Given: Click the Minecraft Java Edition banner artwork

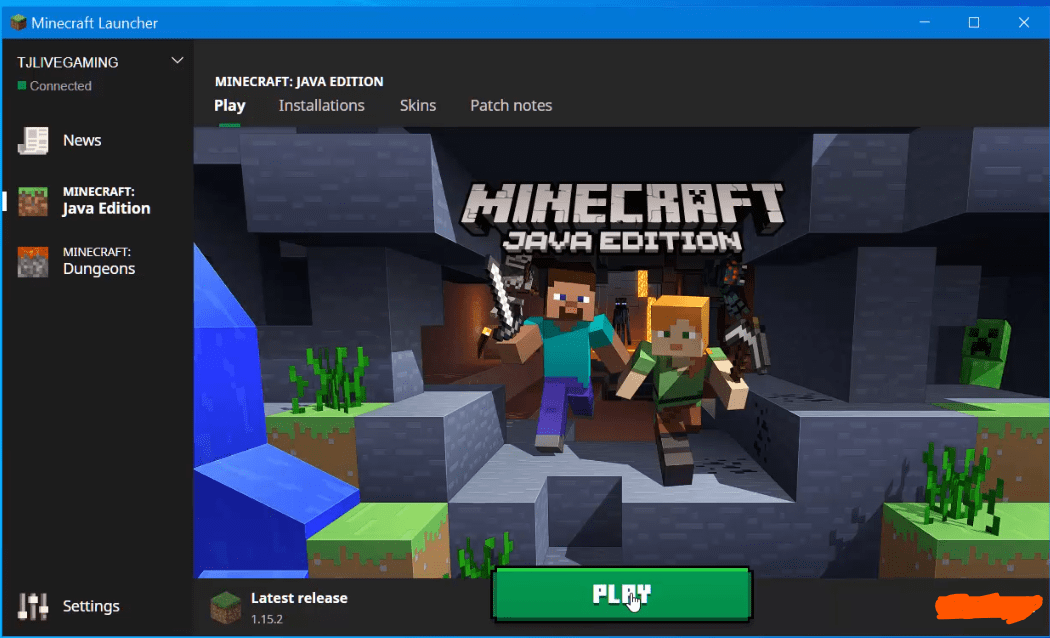Looking at the screenshot, I should 621,352.
